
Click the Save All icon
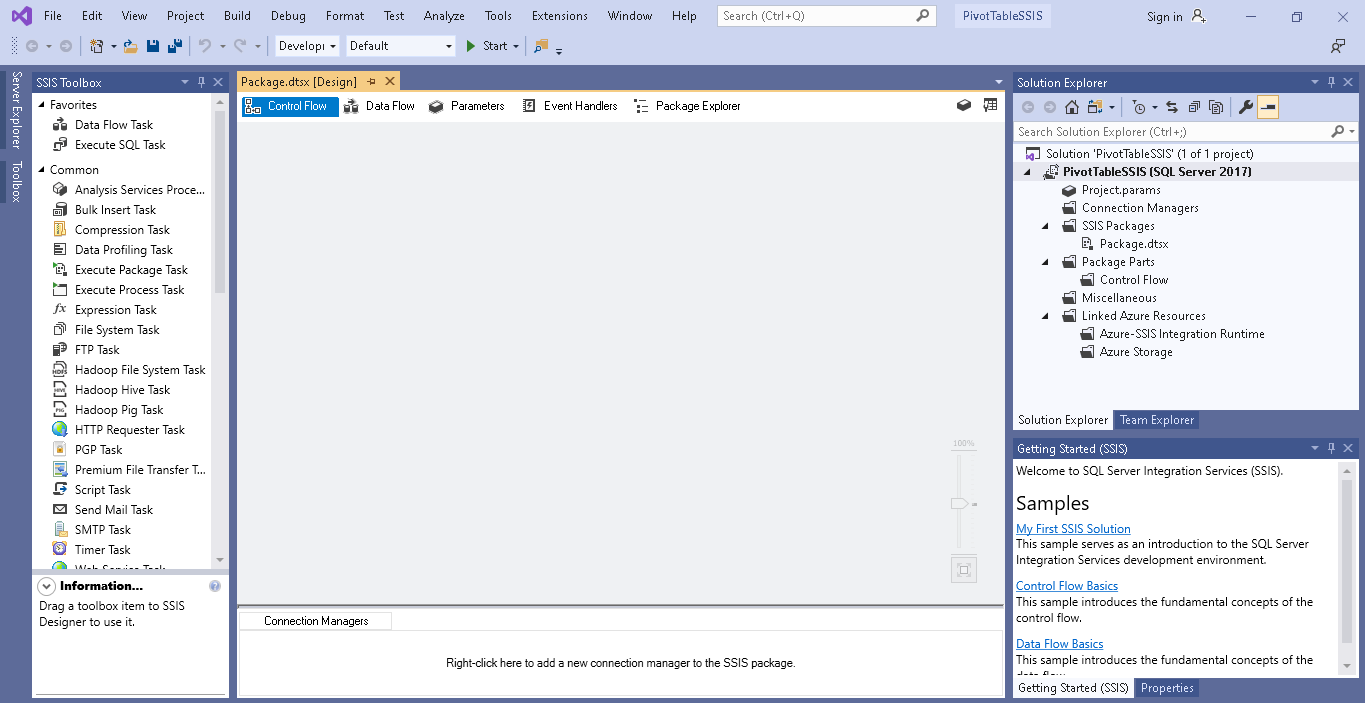coord(174,46)
